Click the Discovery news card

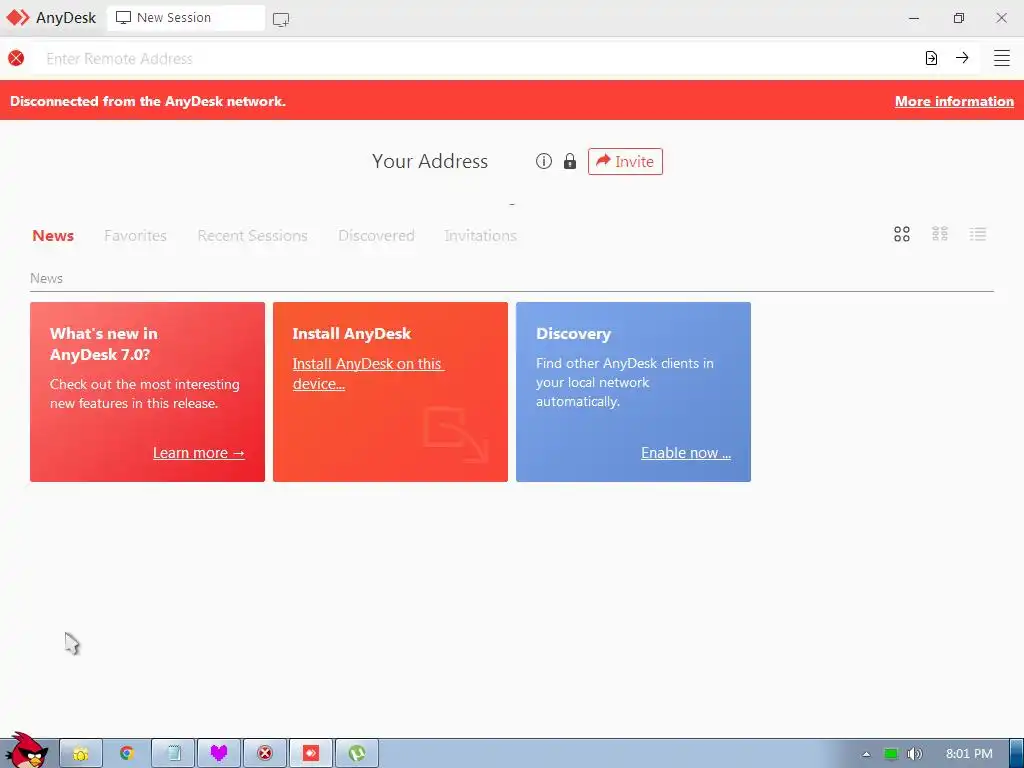point(633,392)
